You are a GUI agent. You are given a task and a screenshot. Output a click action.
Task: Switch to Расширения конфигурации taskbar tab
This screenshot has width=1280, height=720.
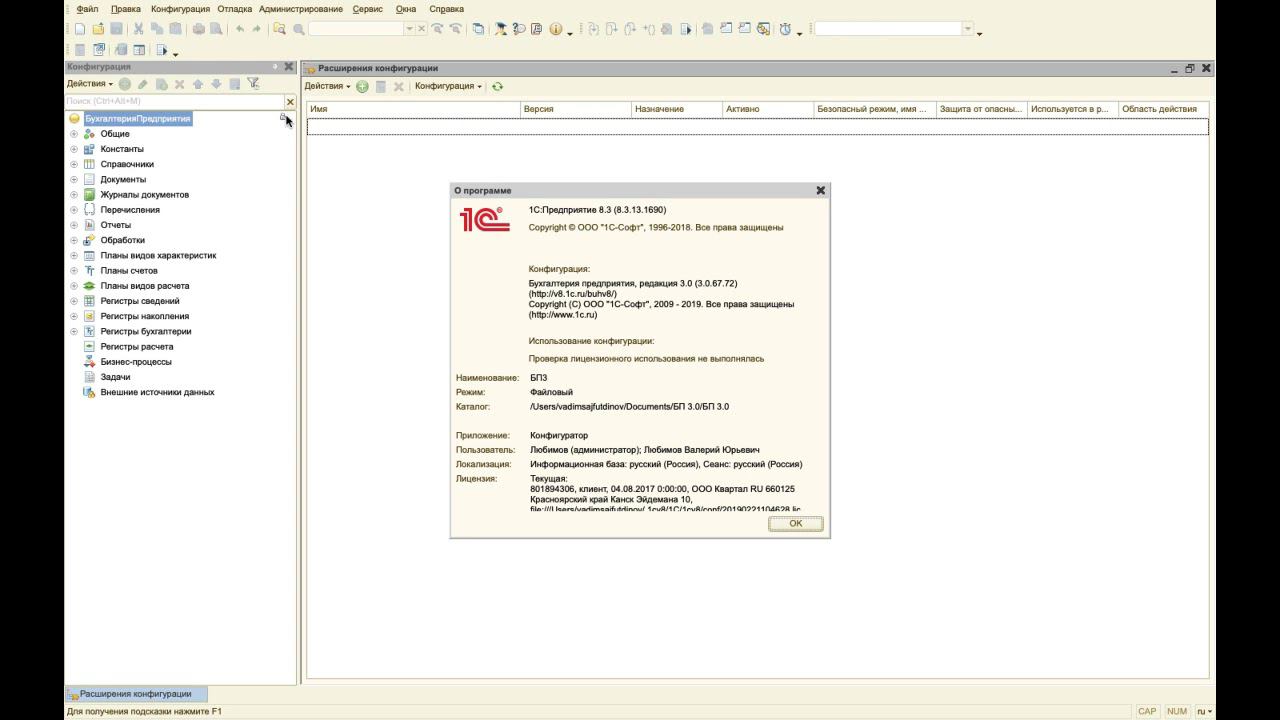136,694
